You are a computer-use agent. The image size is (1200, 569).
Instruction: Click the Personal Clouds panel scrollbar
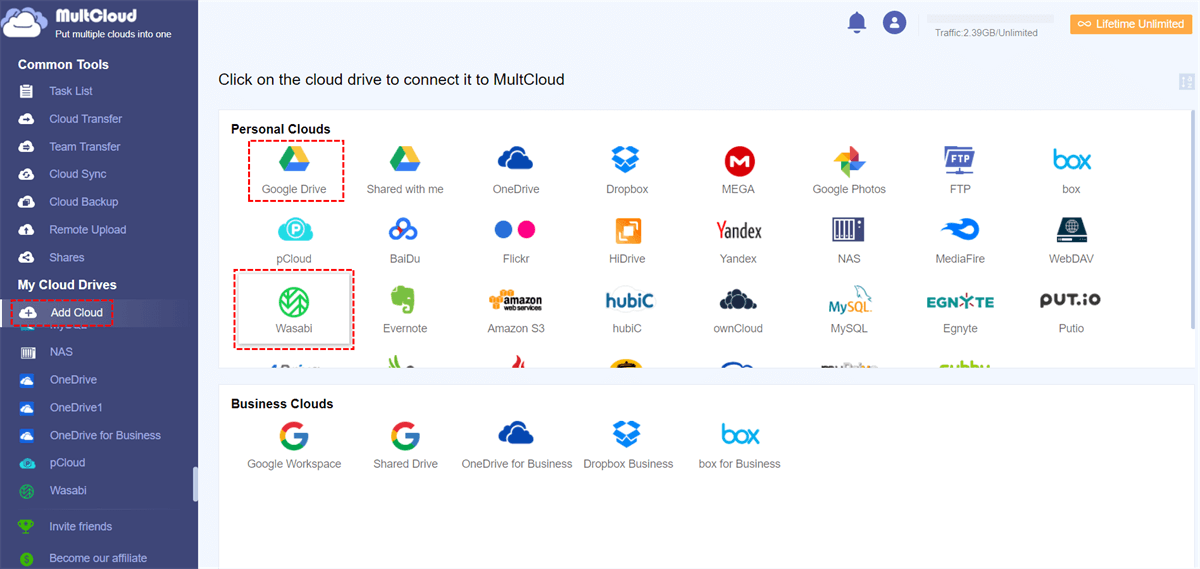1191,222
